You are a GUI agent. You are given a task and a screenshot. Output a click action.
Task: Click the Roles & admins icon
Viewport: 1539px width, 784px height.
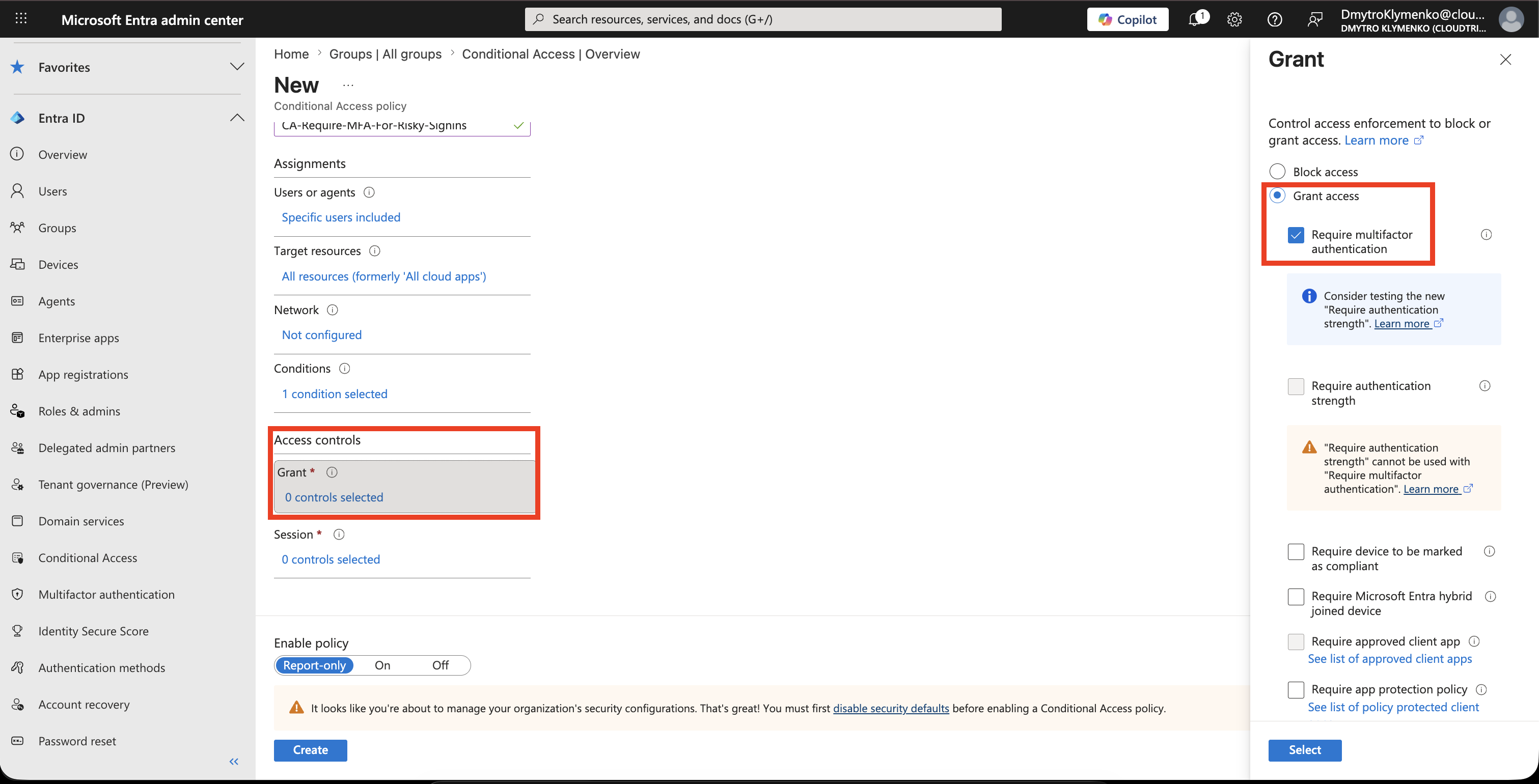coord(17,411)
